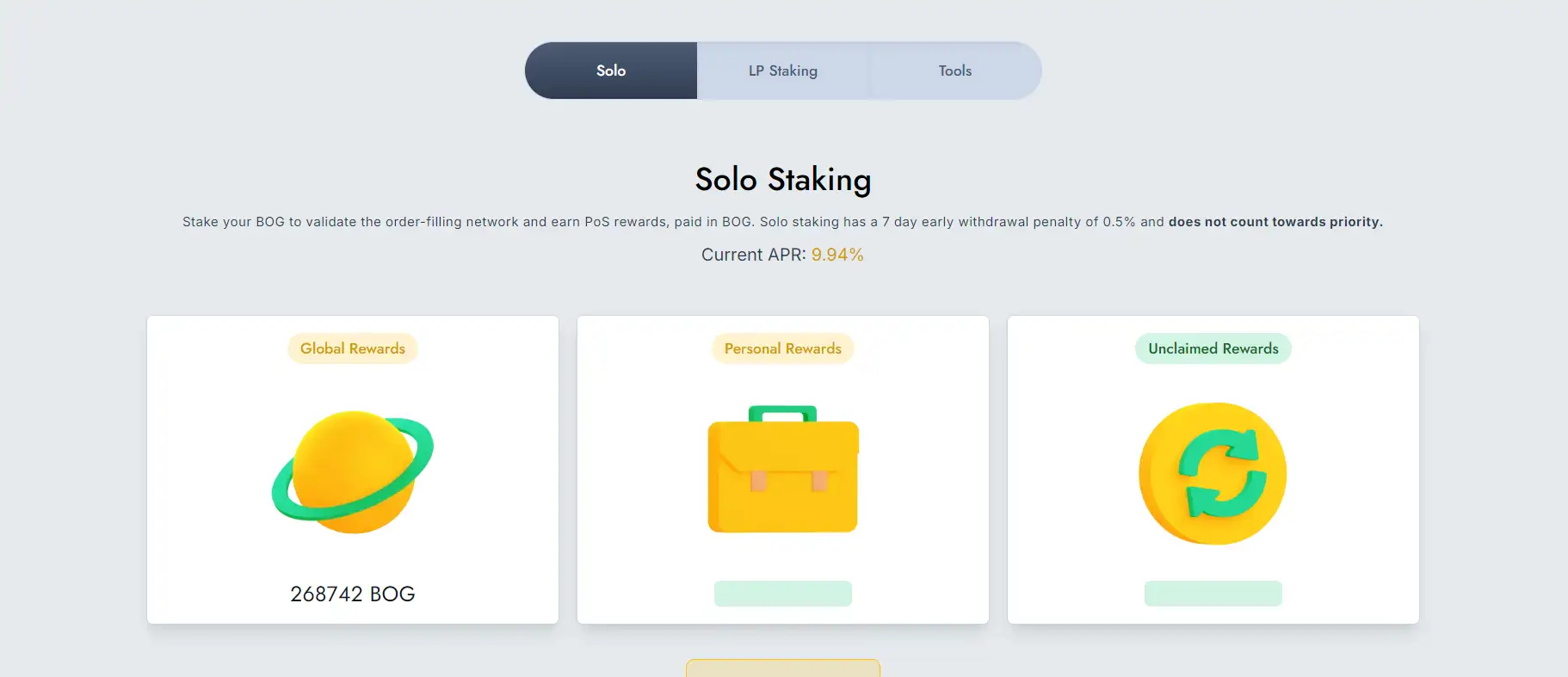
Task: Switch to the LP Staking tab
Action: pyautogui.click(x=783, y=71)
